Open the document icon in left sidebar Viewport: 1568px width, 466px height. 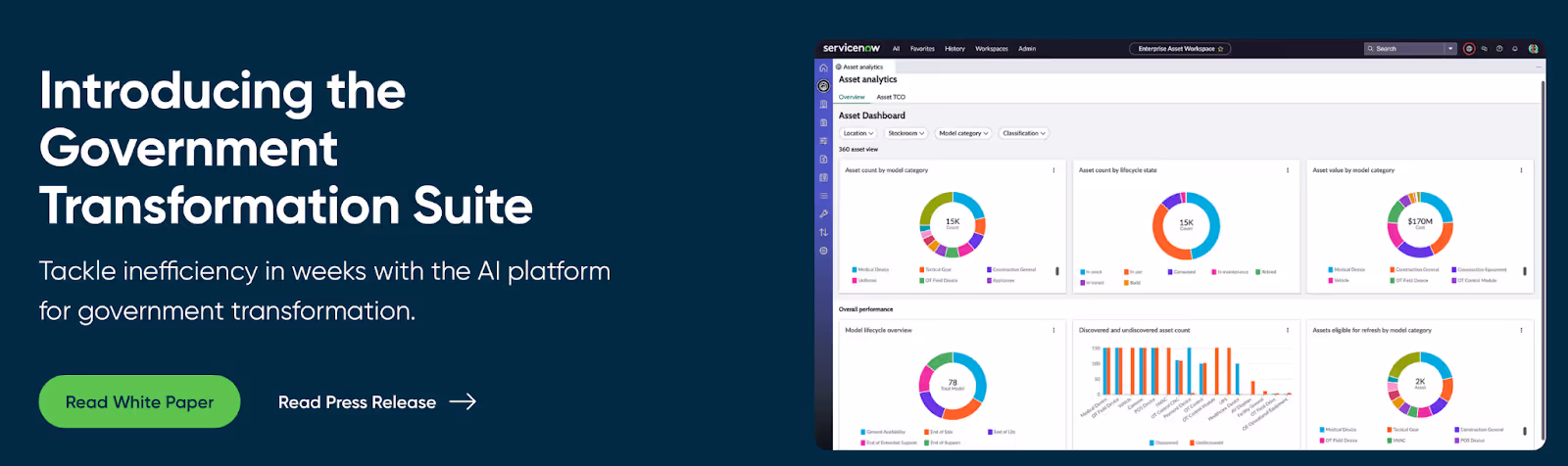pyautogui.click(x=823, y=159)
